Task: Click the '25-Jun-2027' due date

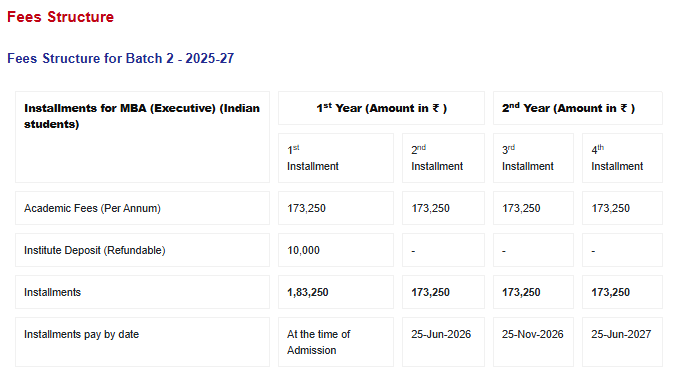Action: click(x=621, y=334)
